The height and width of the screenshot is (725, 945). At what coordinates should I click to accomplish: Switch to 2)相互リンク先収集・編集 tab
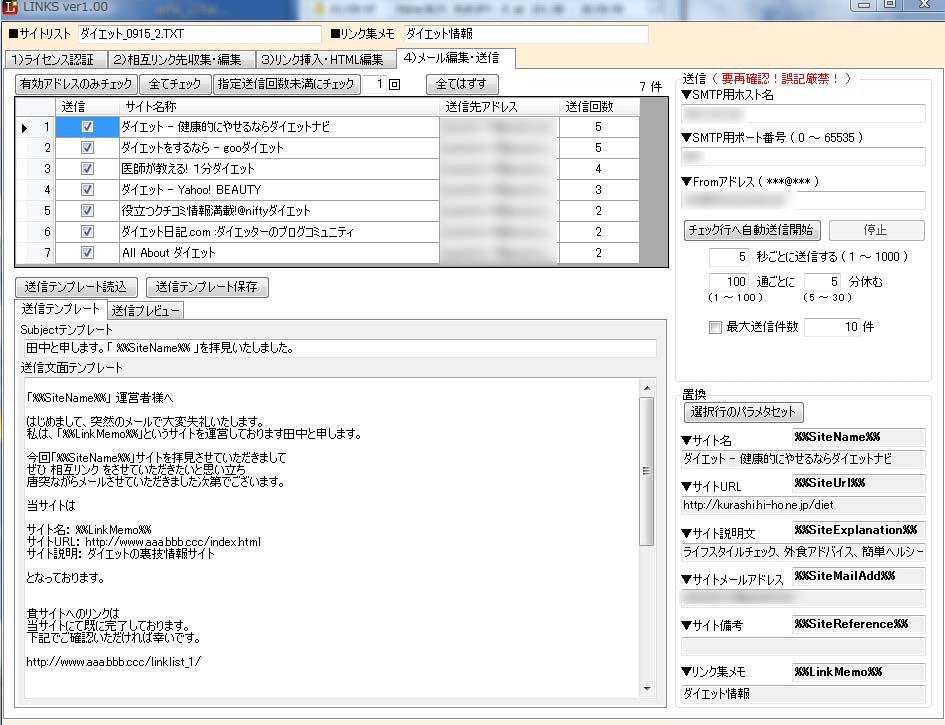(x=181, y=59)
